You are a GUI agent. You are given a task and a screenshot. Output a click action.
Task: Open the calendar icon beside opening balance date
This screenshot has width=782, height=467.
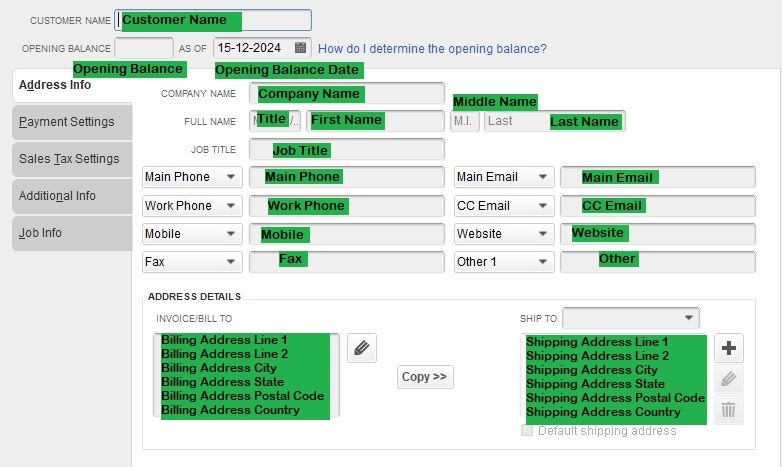300,48
